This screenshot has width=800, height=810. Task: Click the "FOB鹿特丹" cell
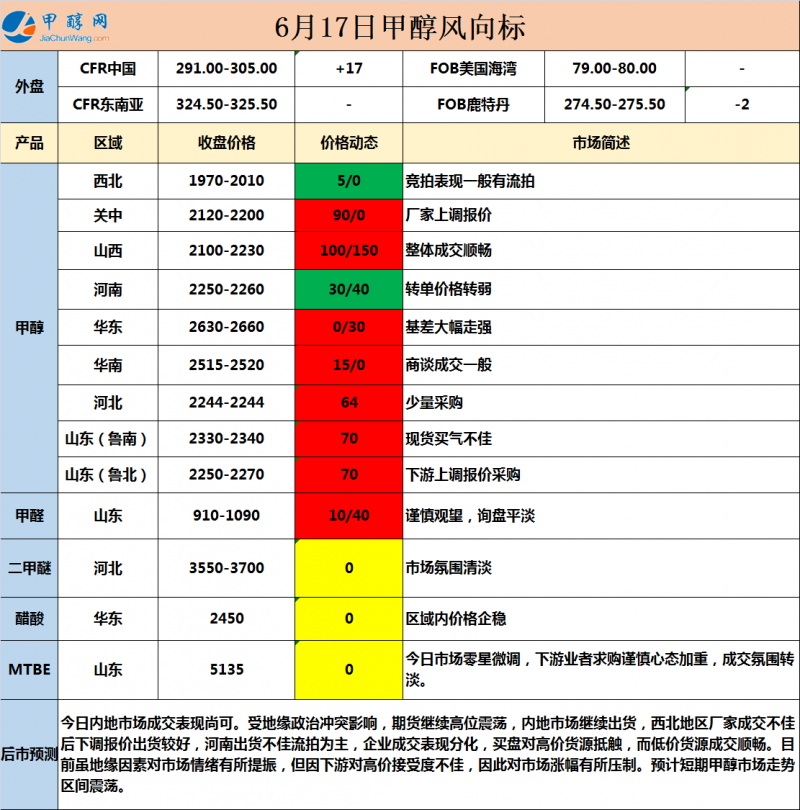[x=473, y=105]
